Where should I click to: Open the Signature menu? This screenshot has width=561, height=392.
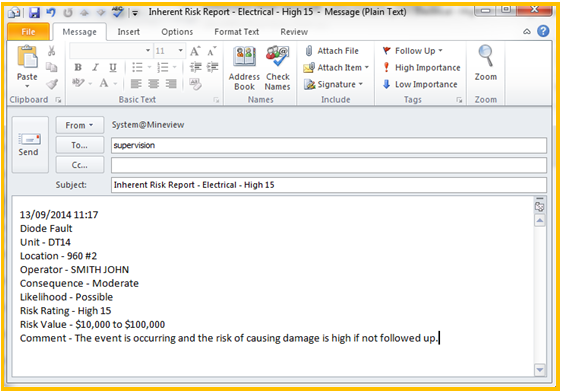tap(333, 84)
